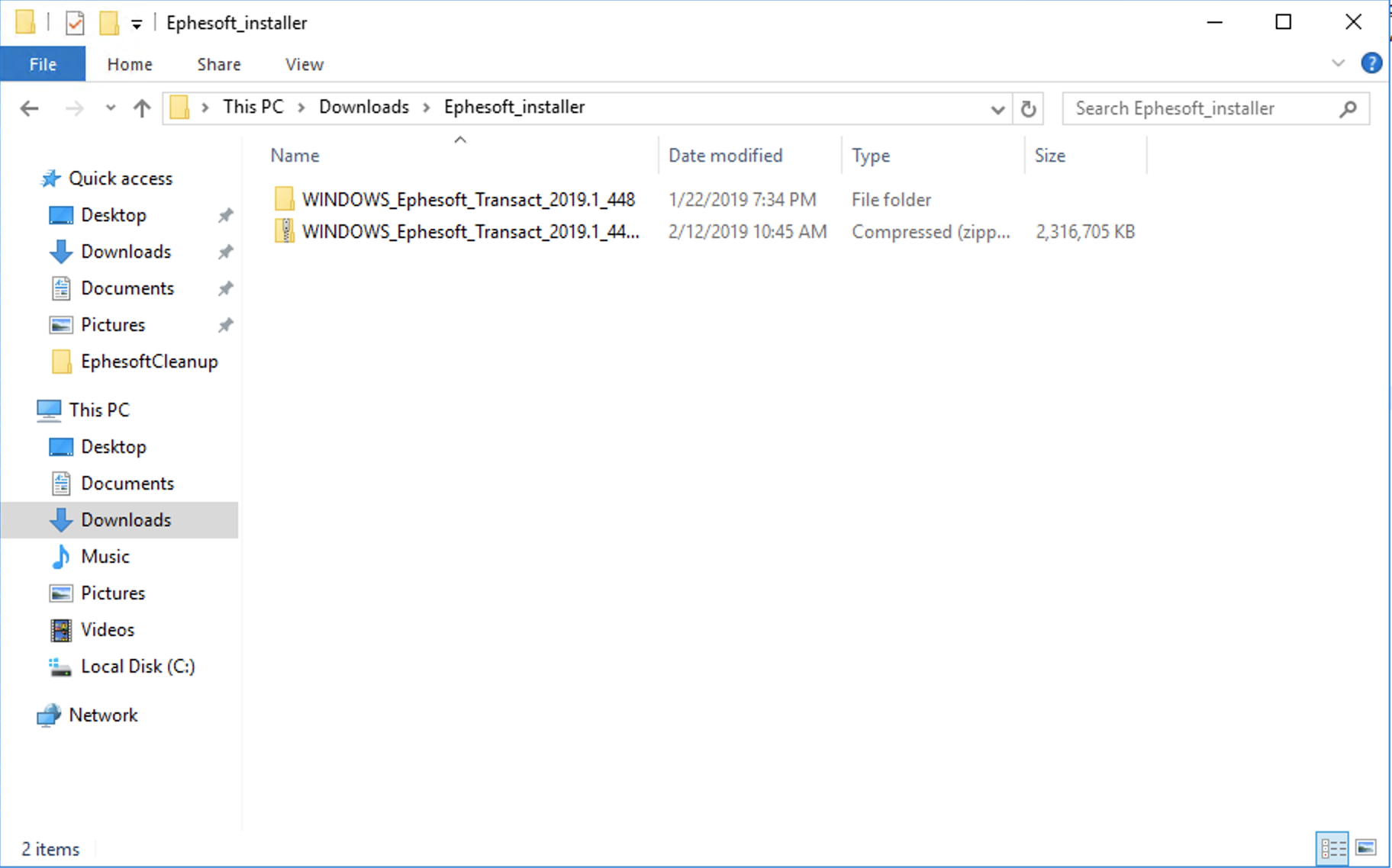1392x868 pixels.
Task: Open Pictures under Quick access
Action: [x=113, y=325]
